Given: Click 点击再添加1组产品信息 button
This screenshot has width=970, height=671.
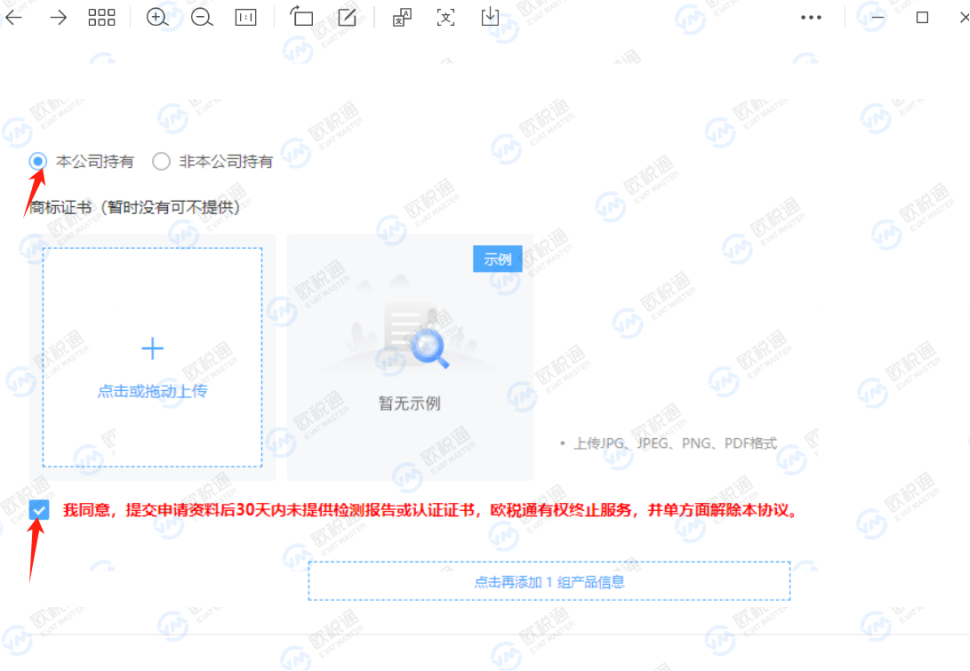Looking at the screenshot, I should pyautogui.click(x=550, y=580).
